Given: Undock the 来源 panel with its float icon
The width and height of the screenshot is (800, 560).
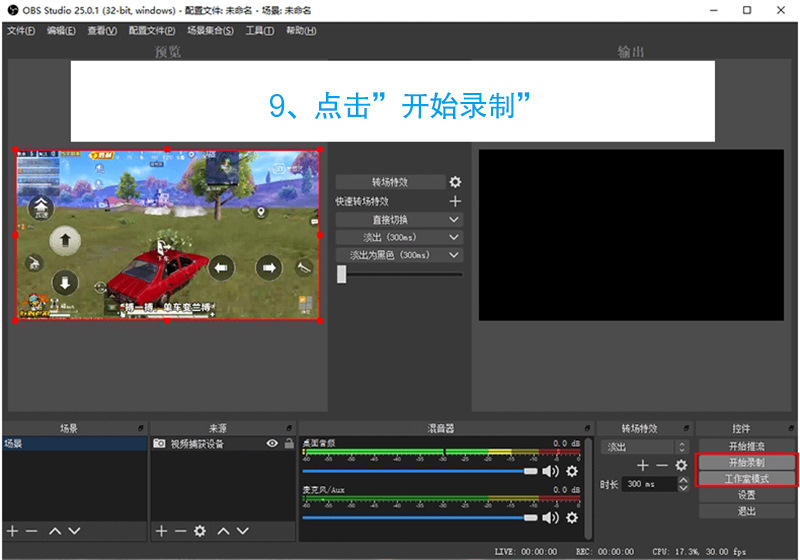Looking at the screenshot, I should (289, 428).
